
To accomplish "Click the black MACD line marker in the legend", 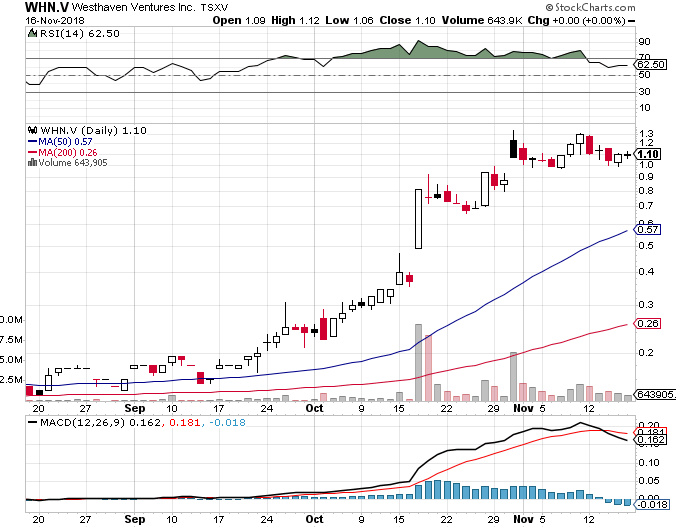I will [32, 422].
